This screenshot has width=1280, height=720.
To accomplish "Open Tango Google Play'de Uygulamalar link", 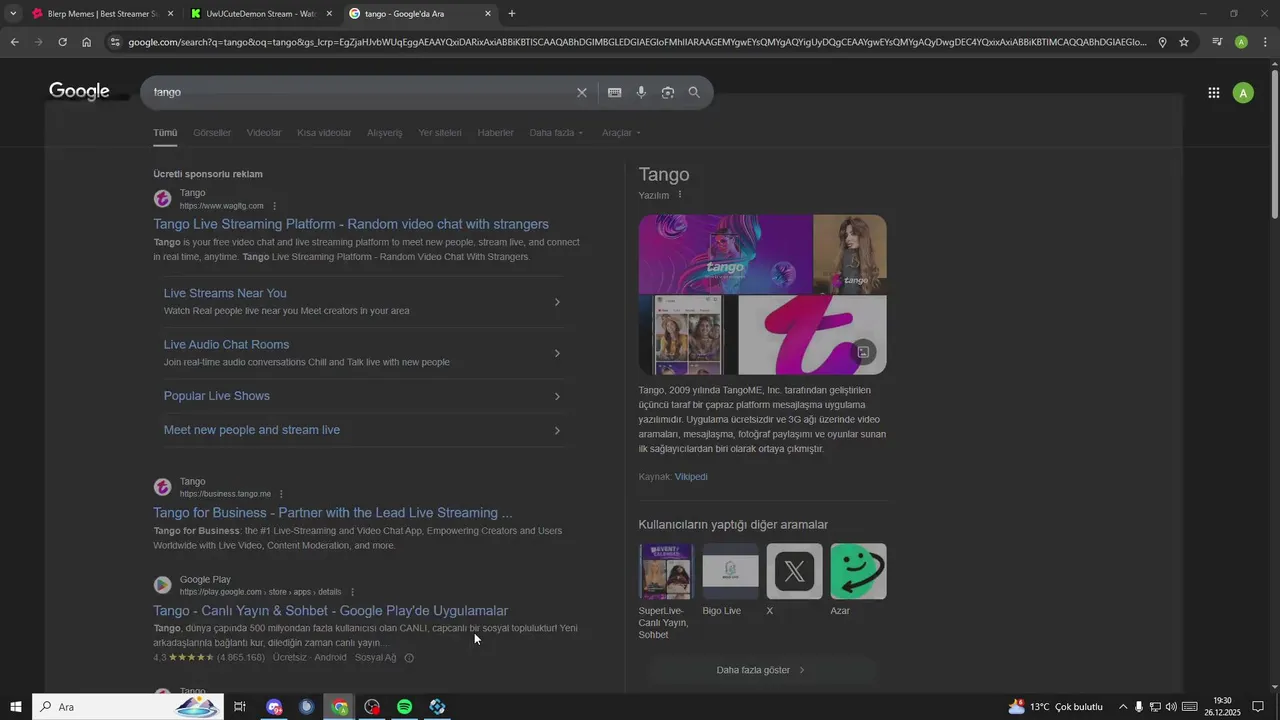I will pos(331,611).
